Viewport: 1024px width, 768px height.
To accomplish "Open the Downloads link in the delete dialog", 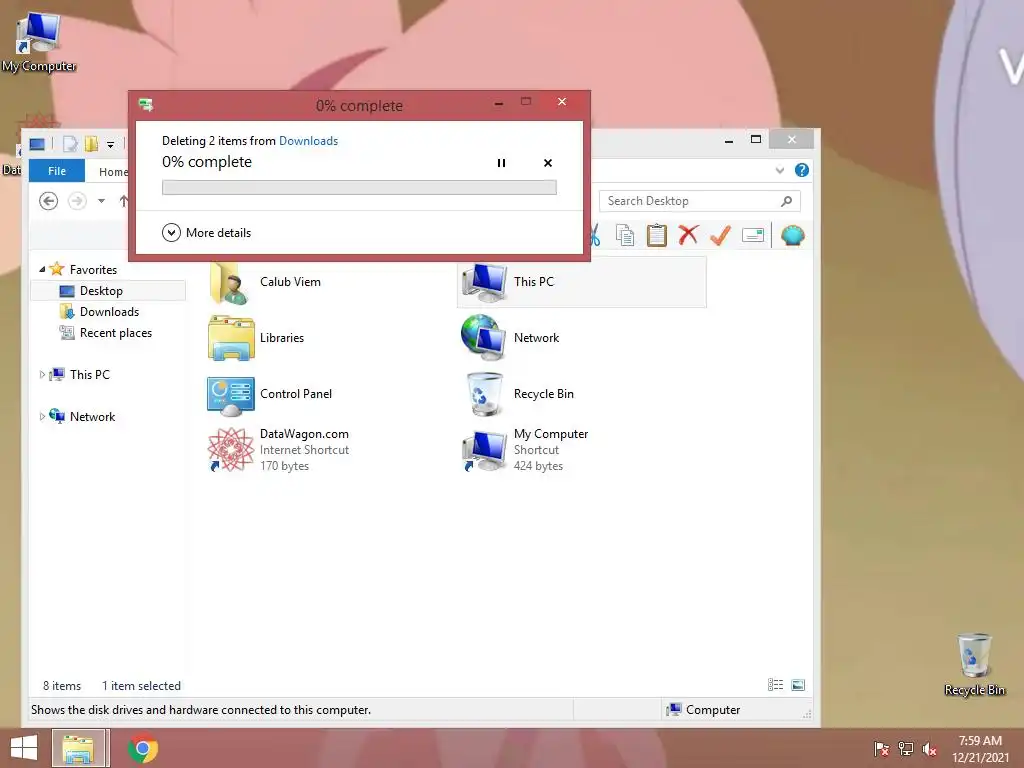I will (x=308, y=140).
